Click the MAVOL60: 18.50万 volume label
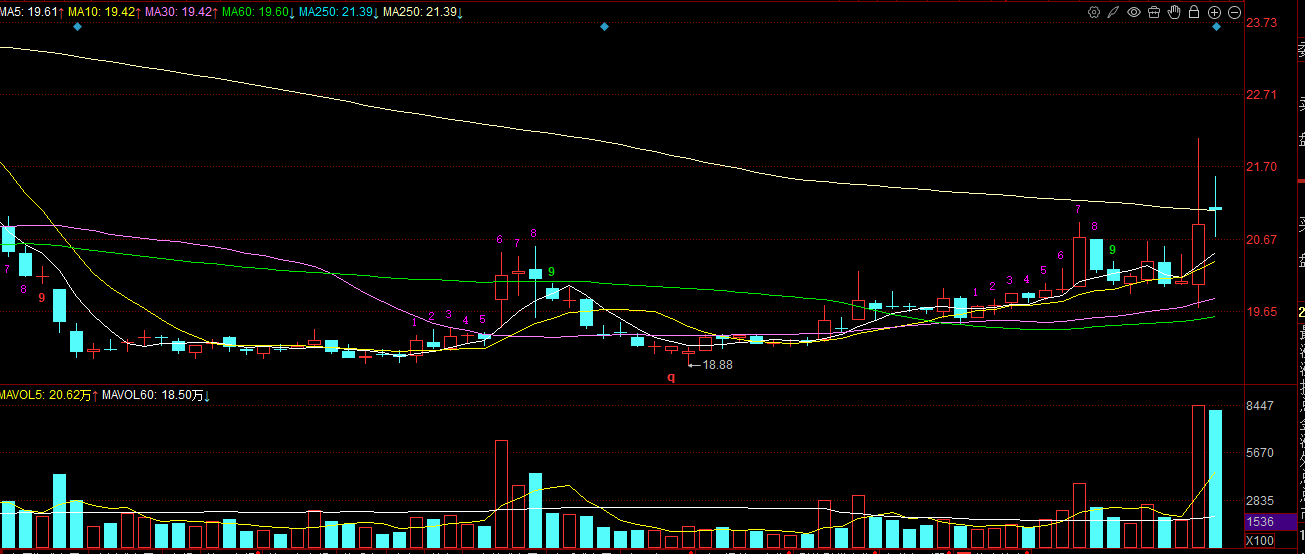The image size is (1305, 554). coord(154,396)
